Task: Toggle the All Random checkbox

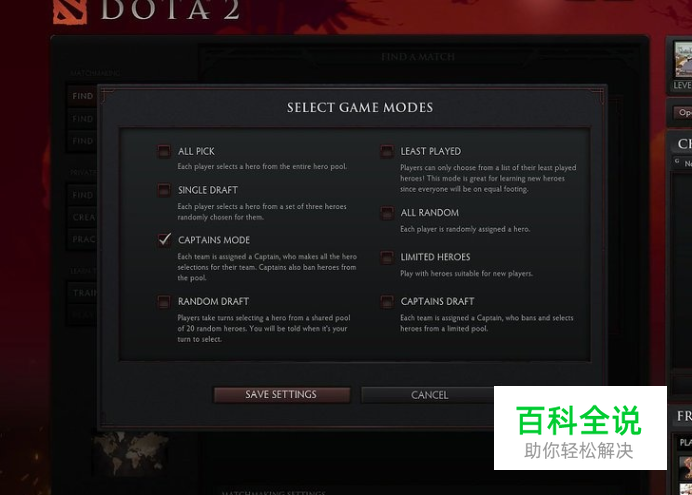Action: click(x=387, y=213)
